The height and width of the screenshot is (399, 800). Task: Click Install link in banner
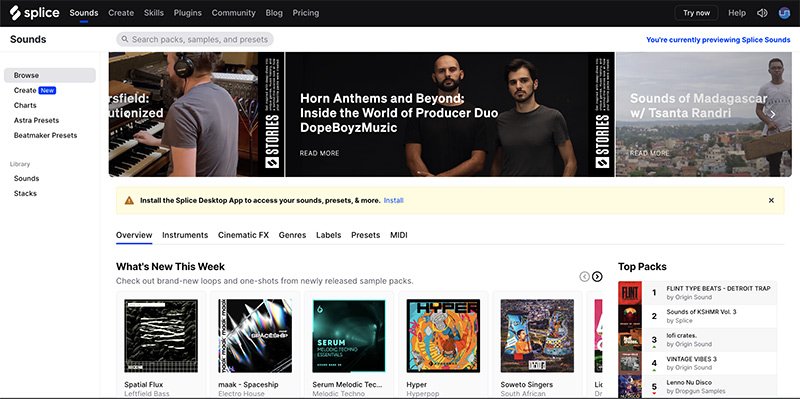(x=393, y=201)
